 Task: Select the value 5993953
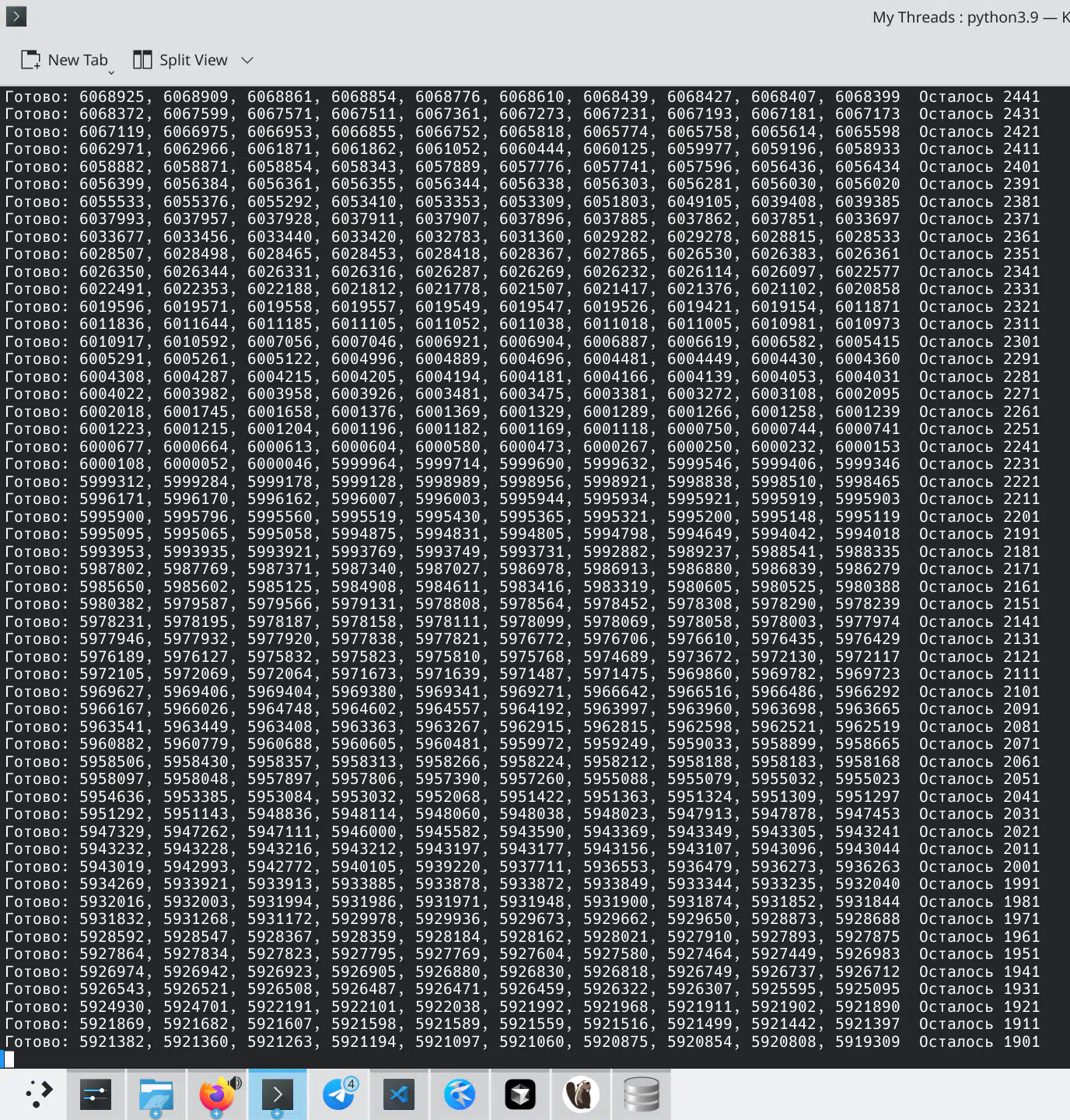pyautogui.click(x=112, y=551)
